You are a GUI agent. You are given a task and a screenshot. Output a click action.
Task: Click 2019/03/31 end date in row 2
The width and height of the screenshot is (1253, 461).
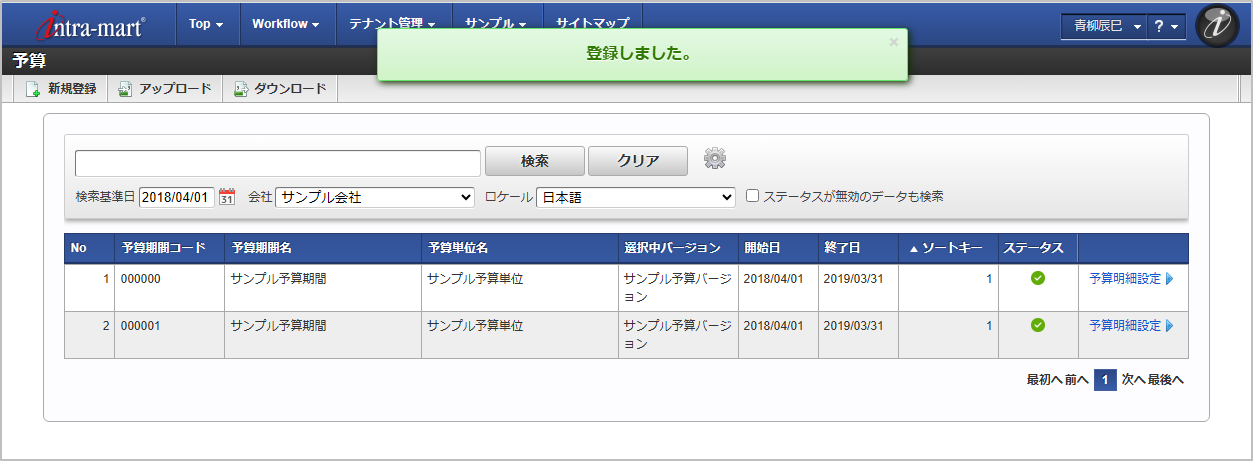tap(855, 325)
